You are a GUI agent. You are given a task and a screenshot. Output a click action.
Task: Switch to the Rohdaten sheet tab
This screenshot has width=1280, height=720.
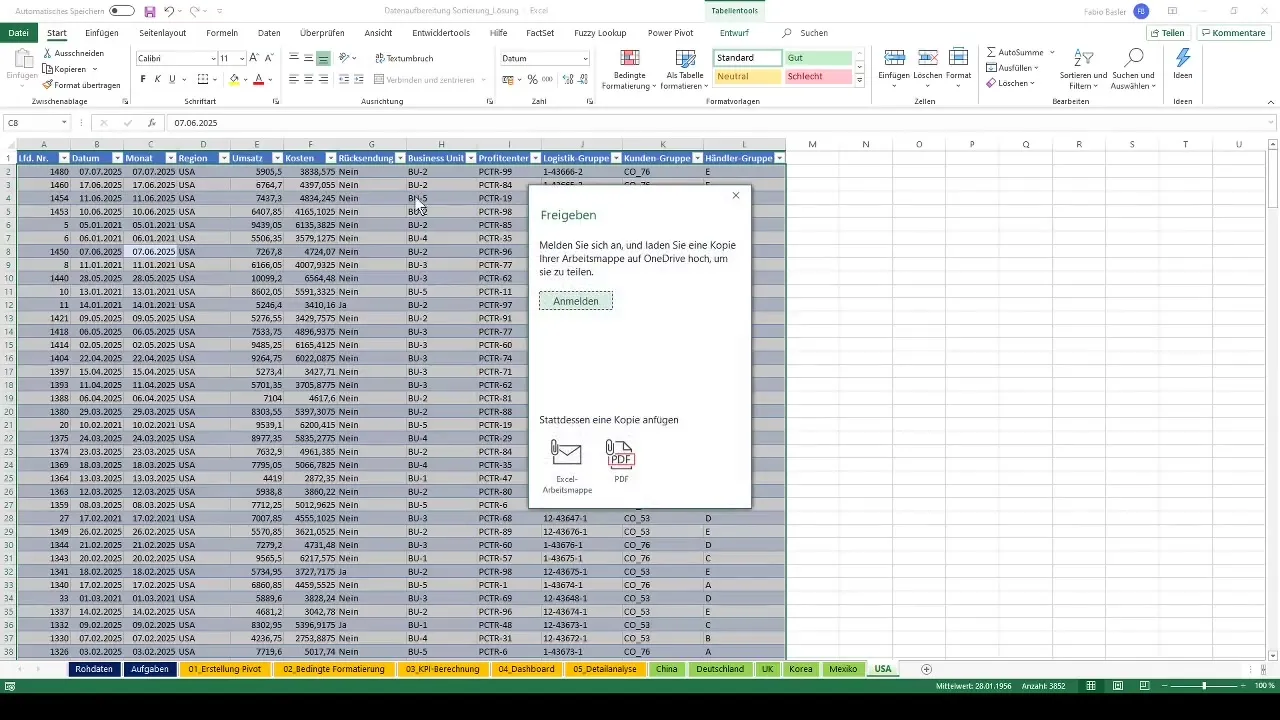94,669
